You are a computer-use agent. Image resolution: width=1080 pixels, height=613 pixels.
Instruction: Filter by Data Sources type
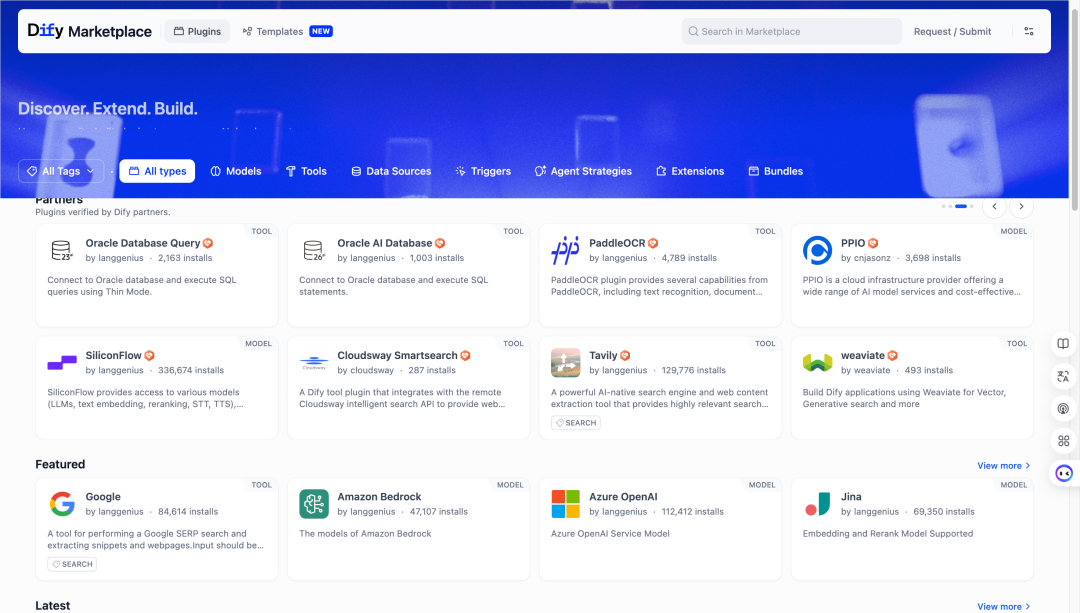(391, 171)
